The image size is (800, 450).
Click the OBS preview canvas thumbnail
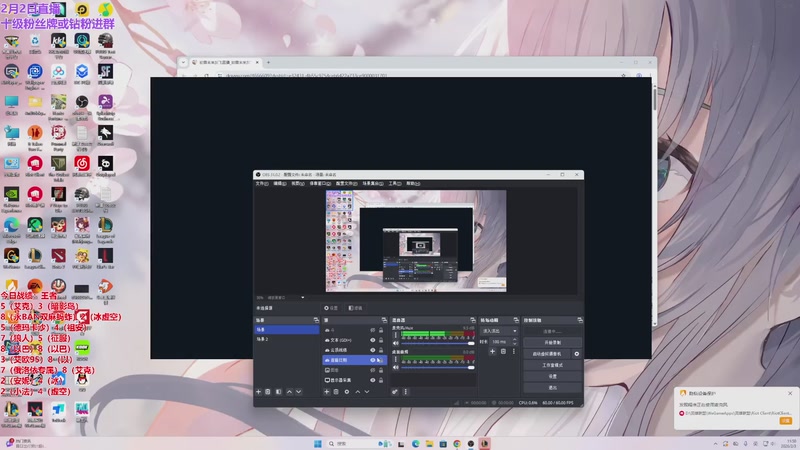click(416, 241)
